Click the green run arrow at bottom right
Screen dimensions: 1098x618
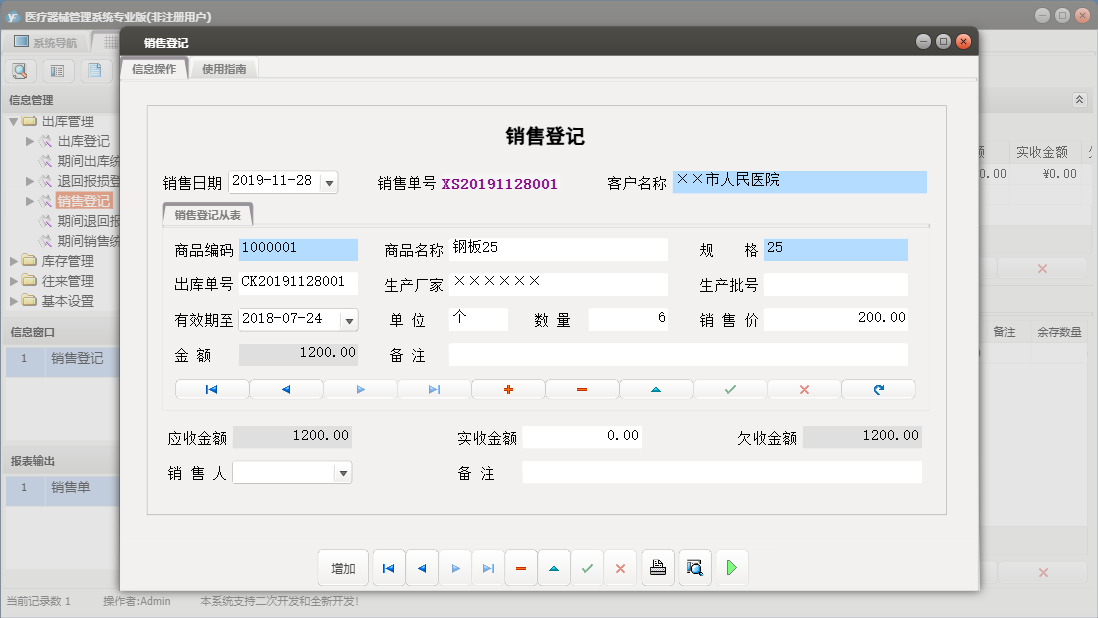[731, 567]
